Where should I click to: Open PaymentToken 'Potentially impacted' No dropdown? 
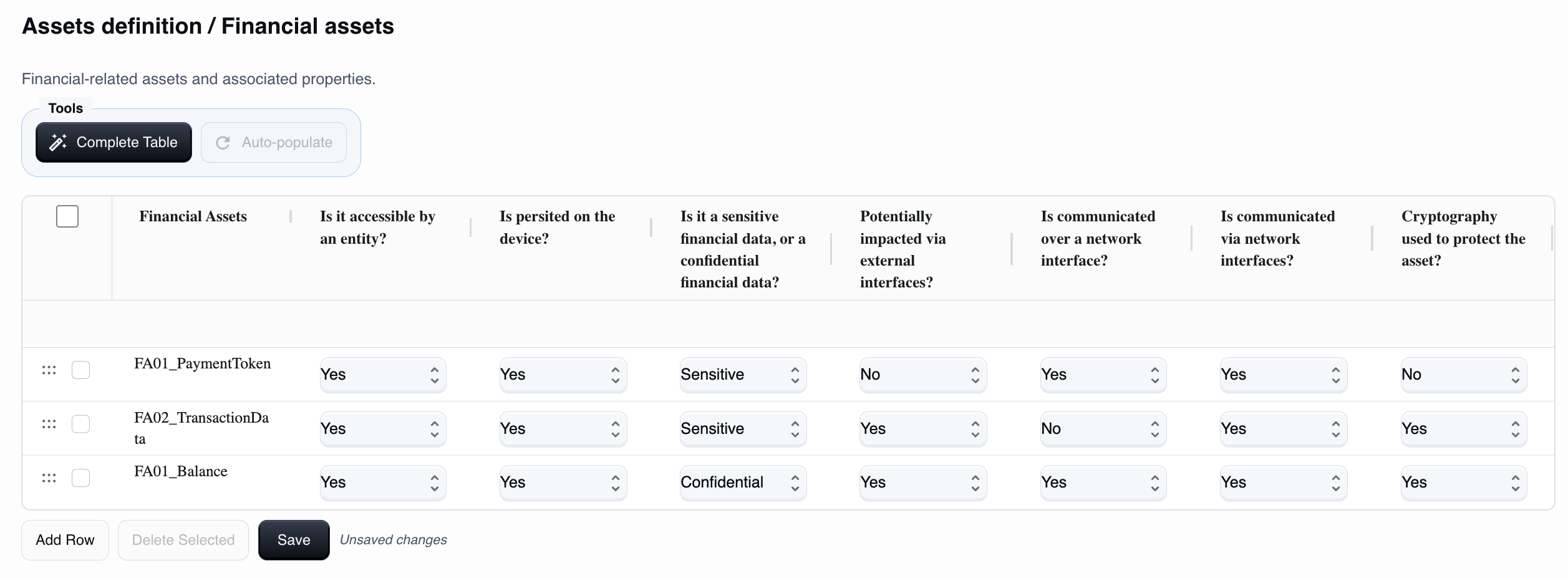[922, 375]
